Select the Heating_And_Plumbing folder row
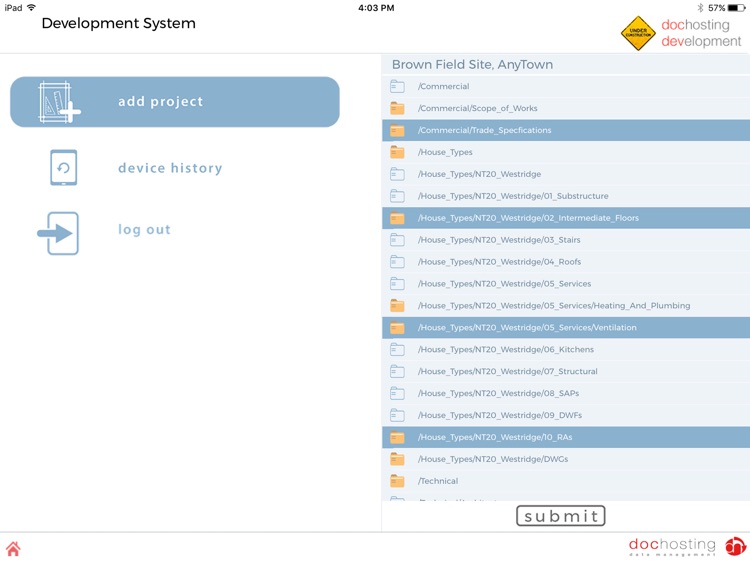The width and height of the screenshot is (750, 562). tap(566, 306)
